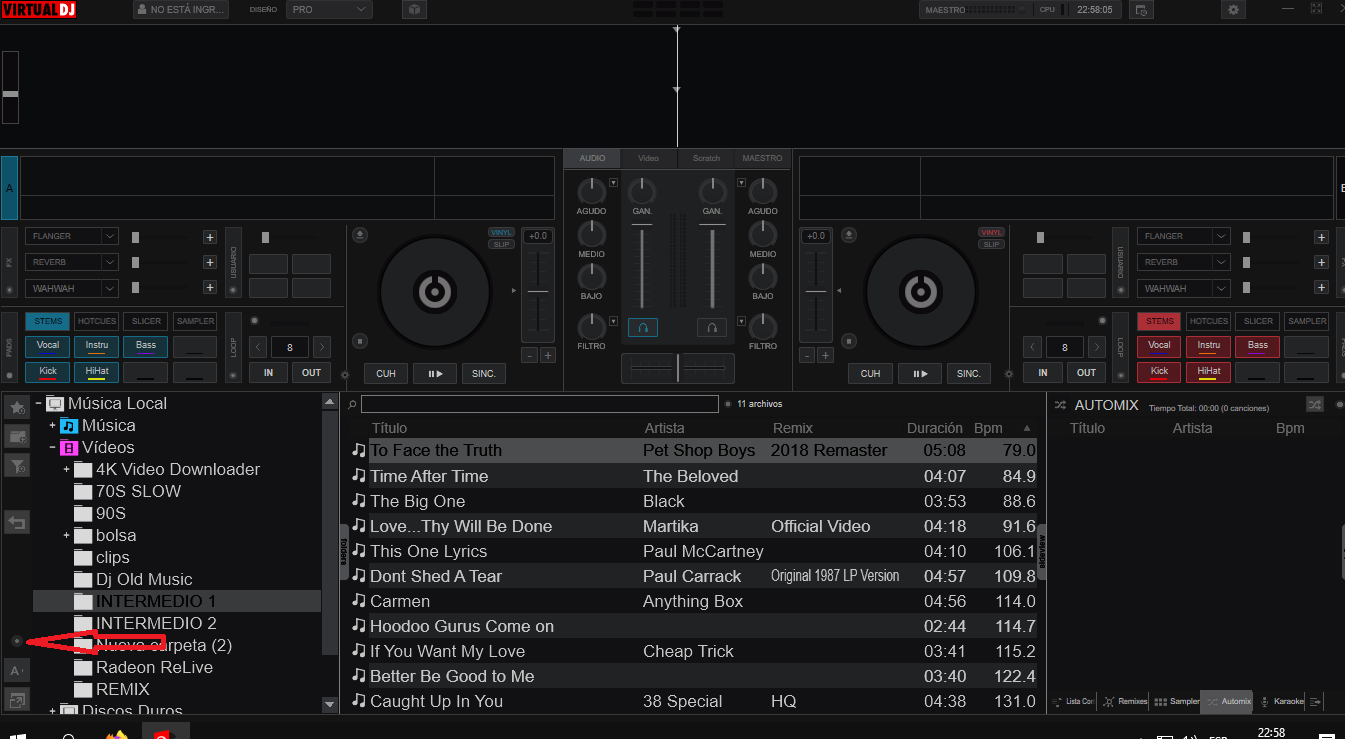The width and height of the screenshot is (1345, 739).
Task: Click left deck pitch fader
Action: [538, 292]
